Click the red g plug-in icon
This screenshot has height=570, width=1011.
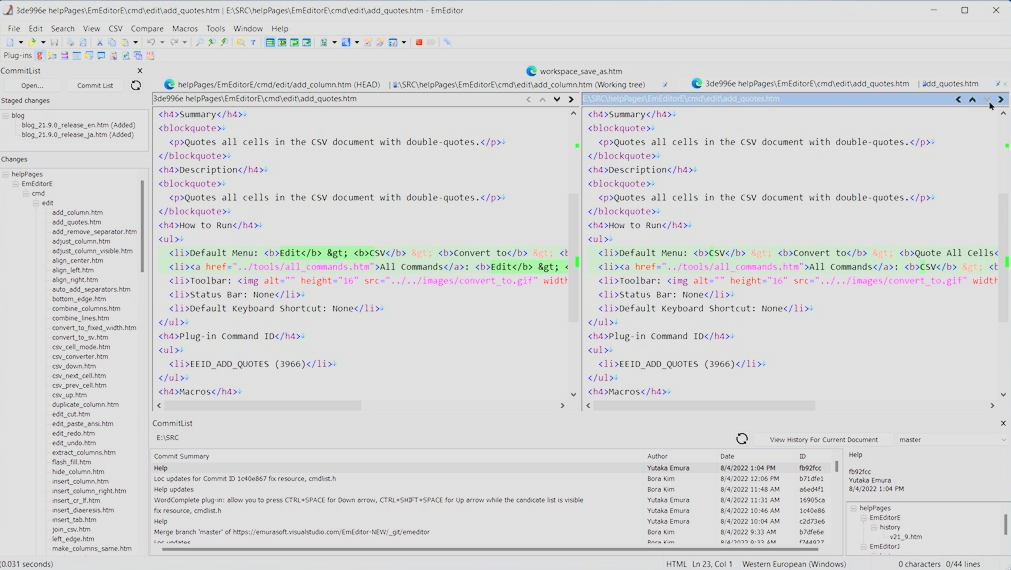[40, 56]
